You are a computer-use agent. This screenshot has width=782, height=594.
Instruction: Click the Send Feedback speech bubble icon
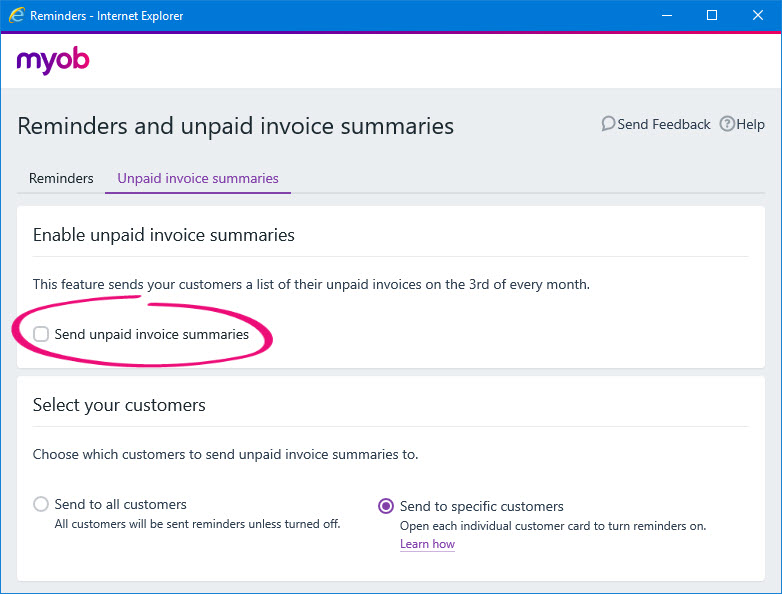coord(607,124)
